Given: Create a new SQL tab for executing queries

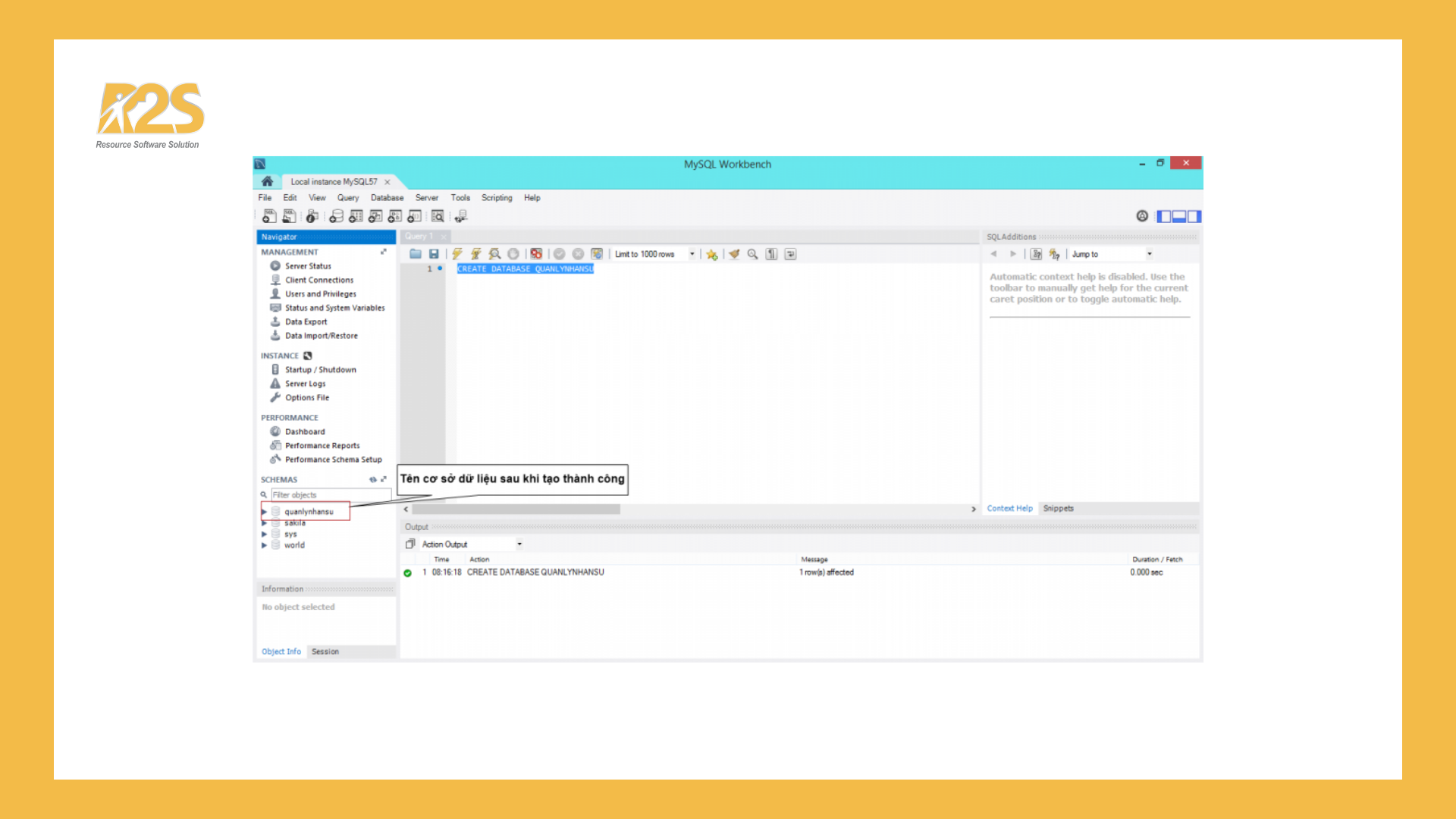Looking at the screenshot, I should click(269, 216).
